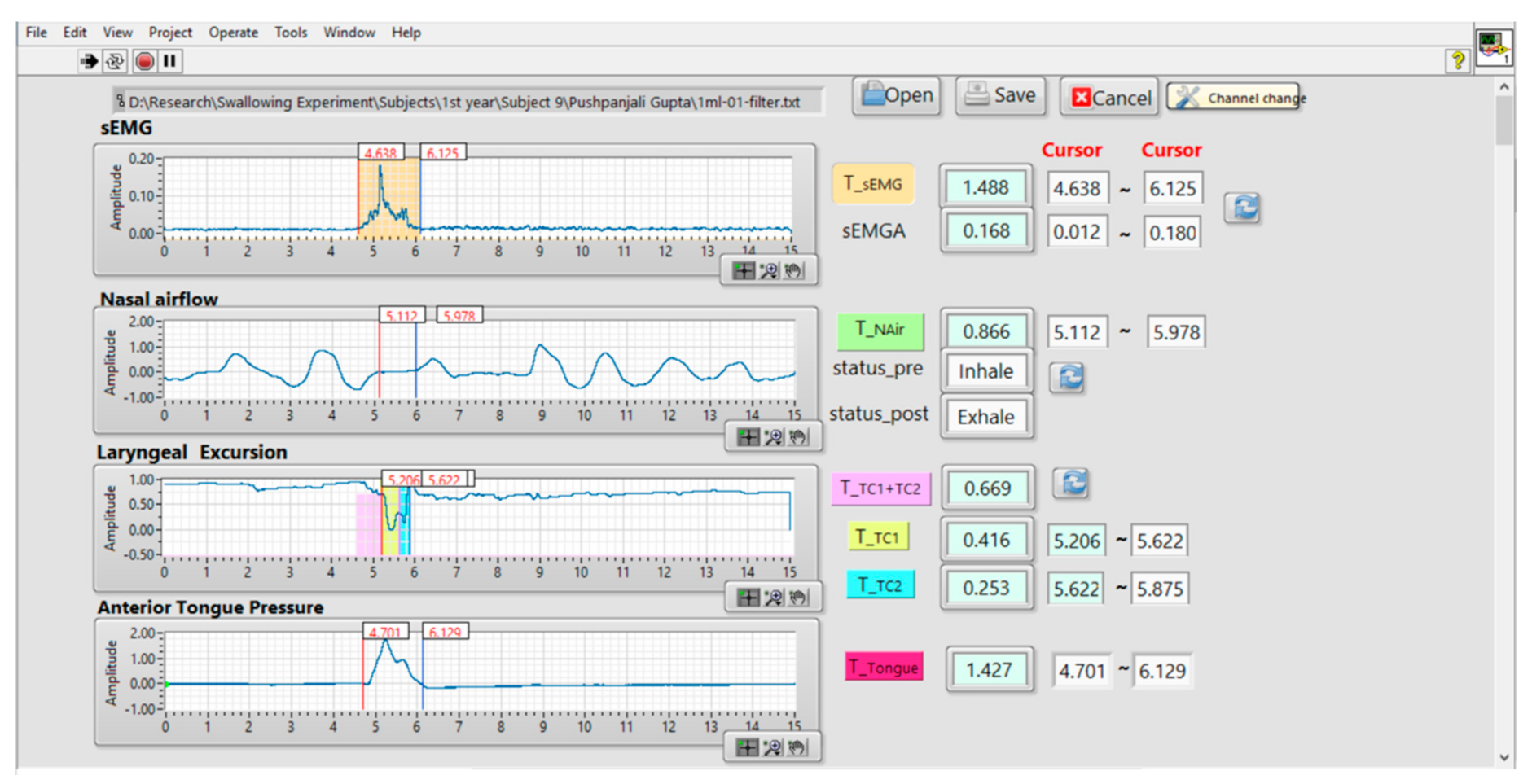Click the Run arrow in the toolbar
Image resolution: width=1532 pixels, height=784 pixels.
point(89,61)
